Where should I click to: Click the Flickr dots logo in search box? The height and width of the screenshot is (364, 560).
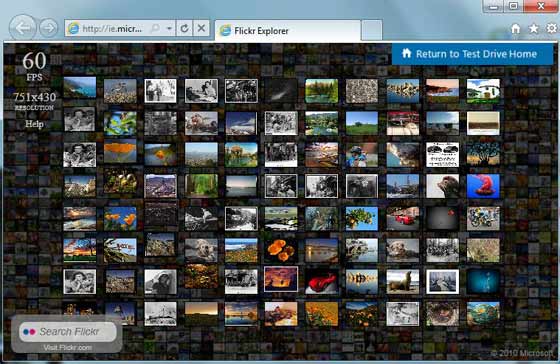tap(29, 332)
